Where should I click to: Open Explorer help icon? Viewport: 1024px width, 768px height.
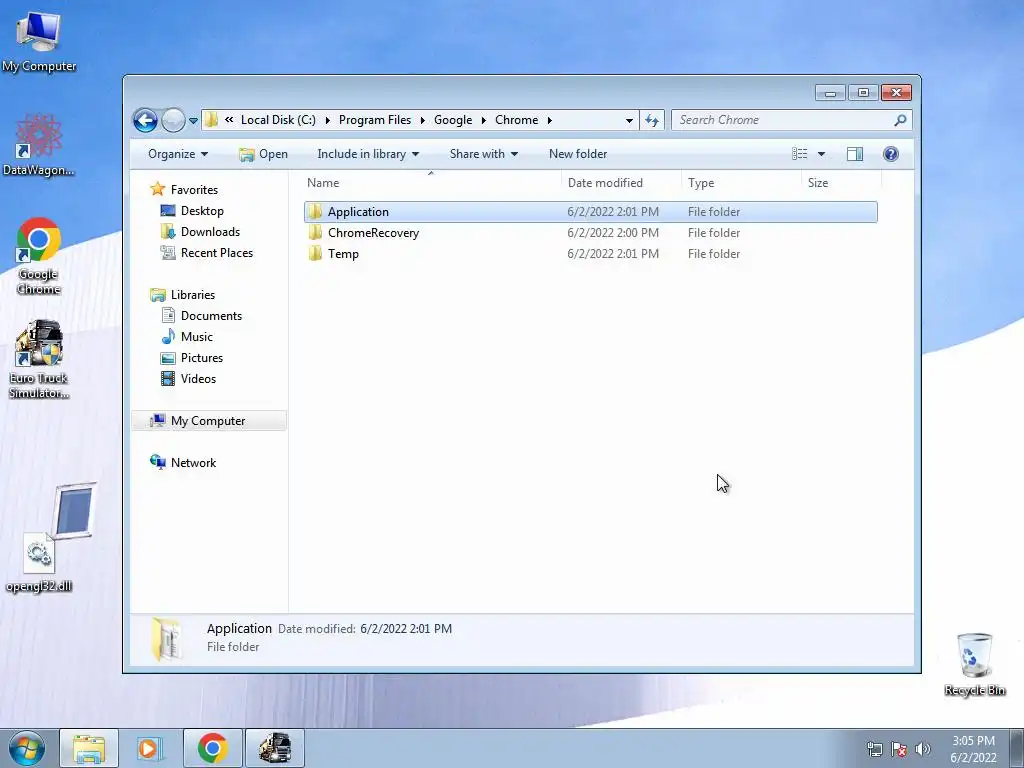891,154
